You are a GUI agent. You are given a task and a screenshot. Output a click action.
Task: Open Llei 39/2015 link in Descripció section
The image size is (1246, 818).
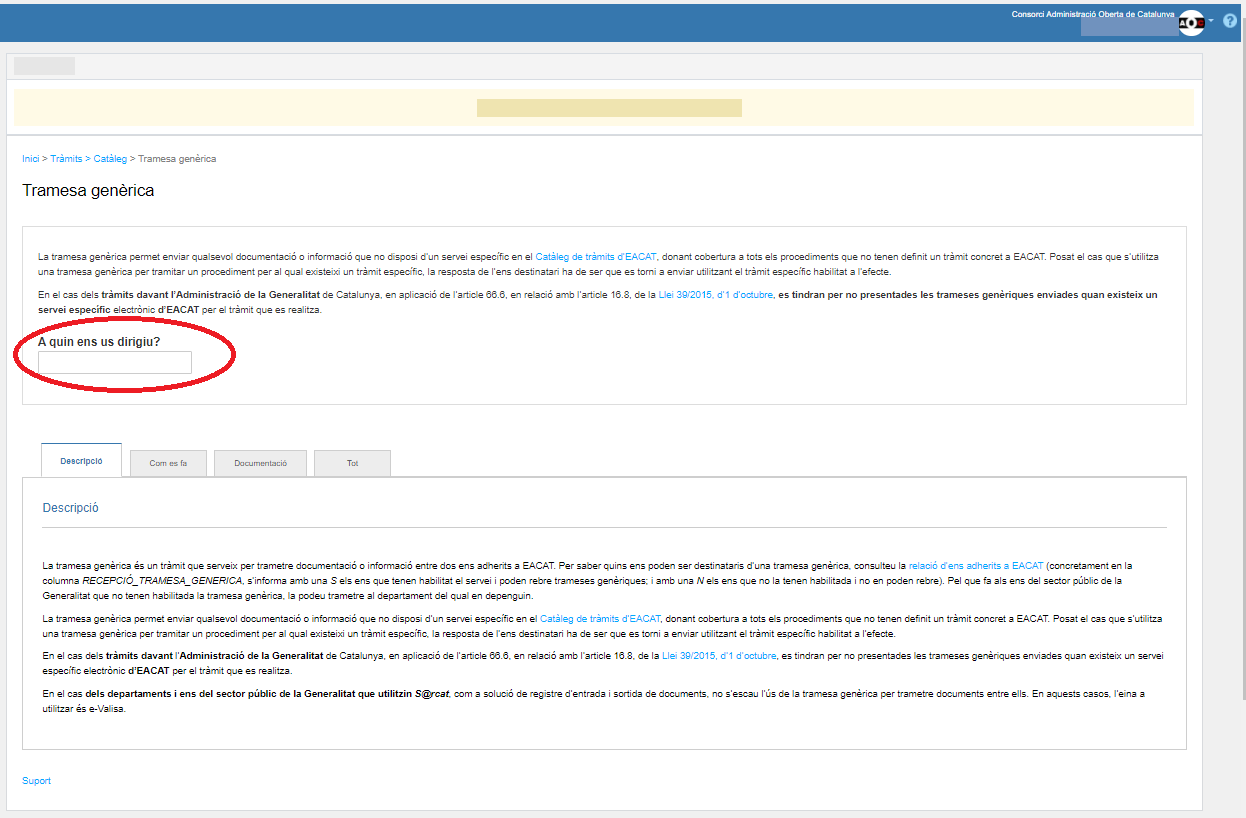(719, 657)
